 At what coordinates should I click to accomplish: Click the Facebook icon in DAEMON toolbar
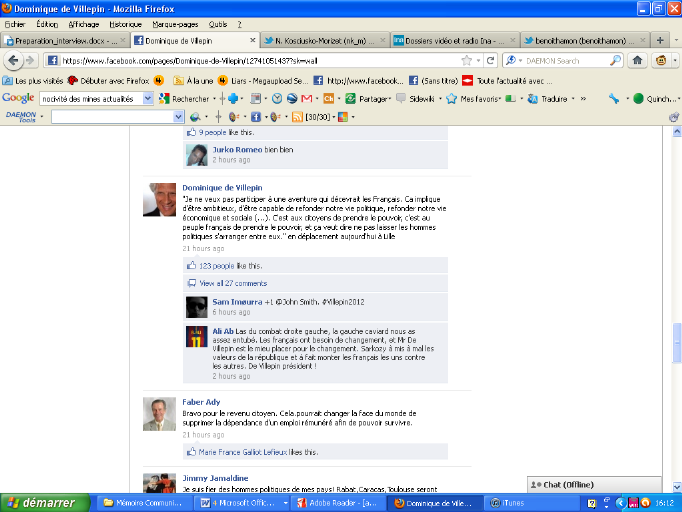[256, 117]
